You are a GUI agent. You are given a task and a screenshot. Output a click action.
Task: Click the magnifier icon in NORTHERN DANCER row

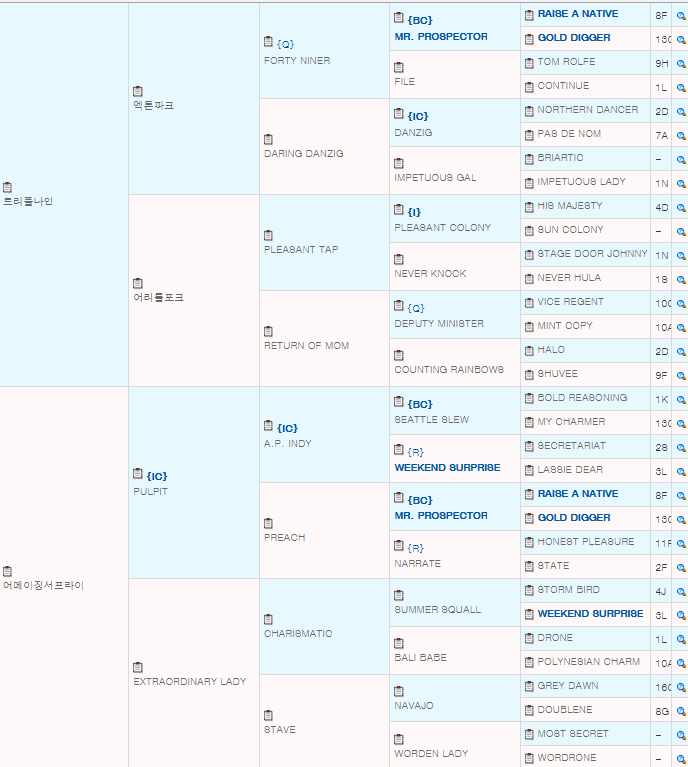tap(681, 112)
